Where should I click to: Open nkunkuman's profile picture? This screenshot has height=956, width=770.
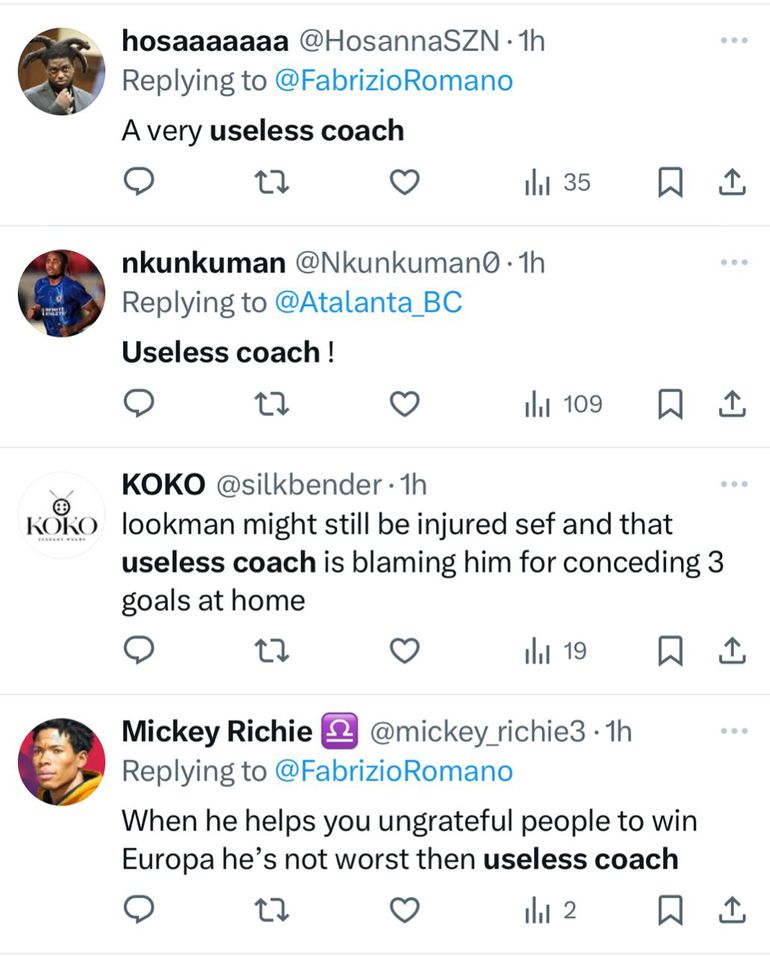click(x=61, y=292)
